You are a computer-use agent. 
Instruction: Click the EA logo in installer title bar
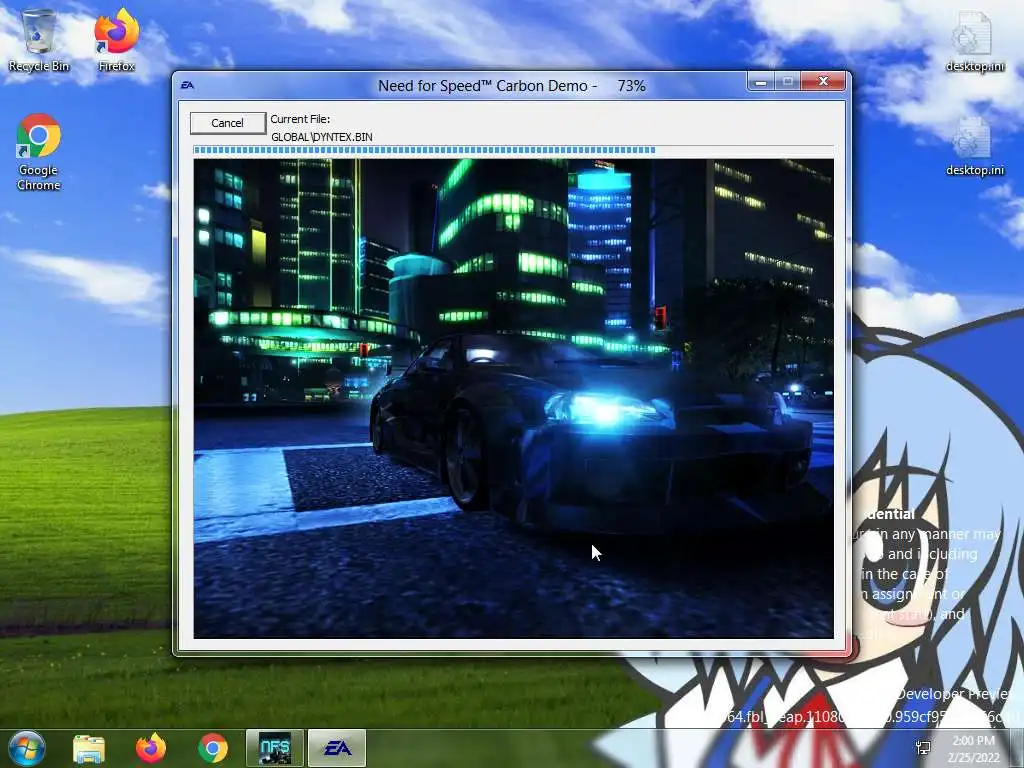point(187,86)
